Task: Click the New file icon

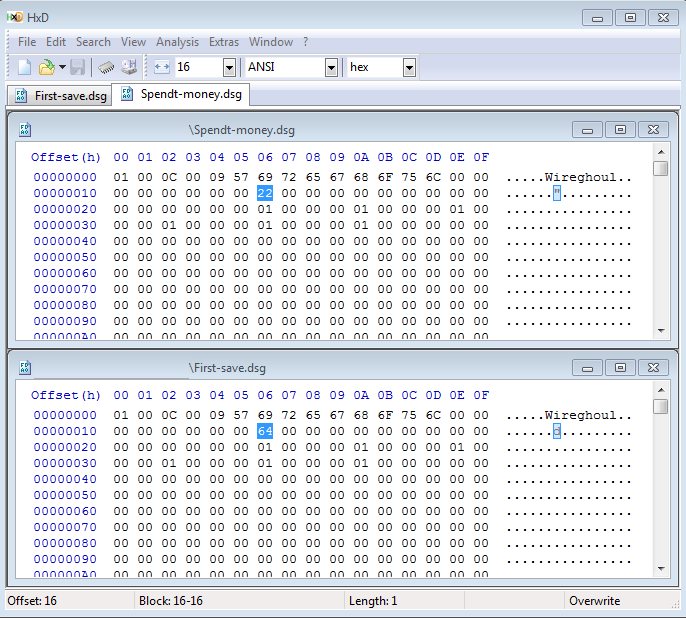Action: click(24, 67)
